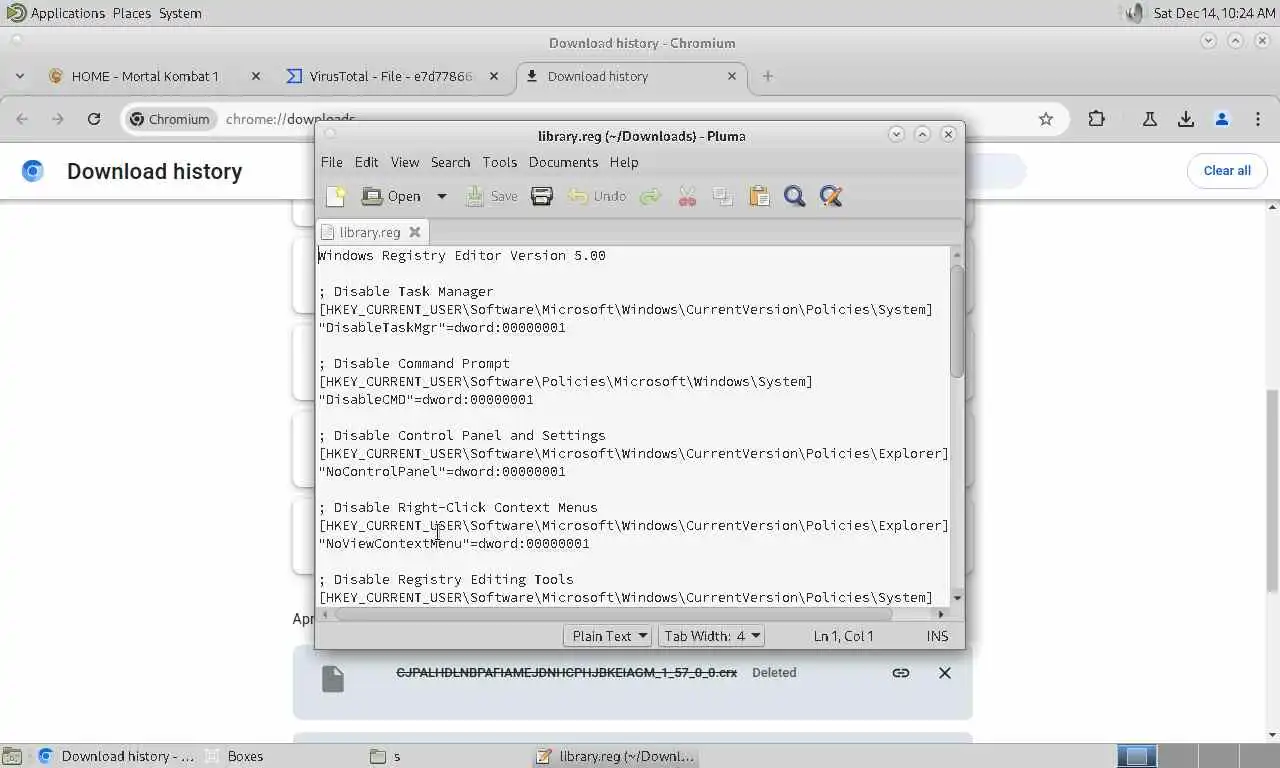Close the Mortal Kombat 1 browser tab

click(255, 76)
